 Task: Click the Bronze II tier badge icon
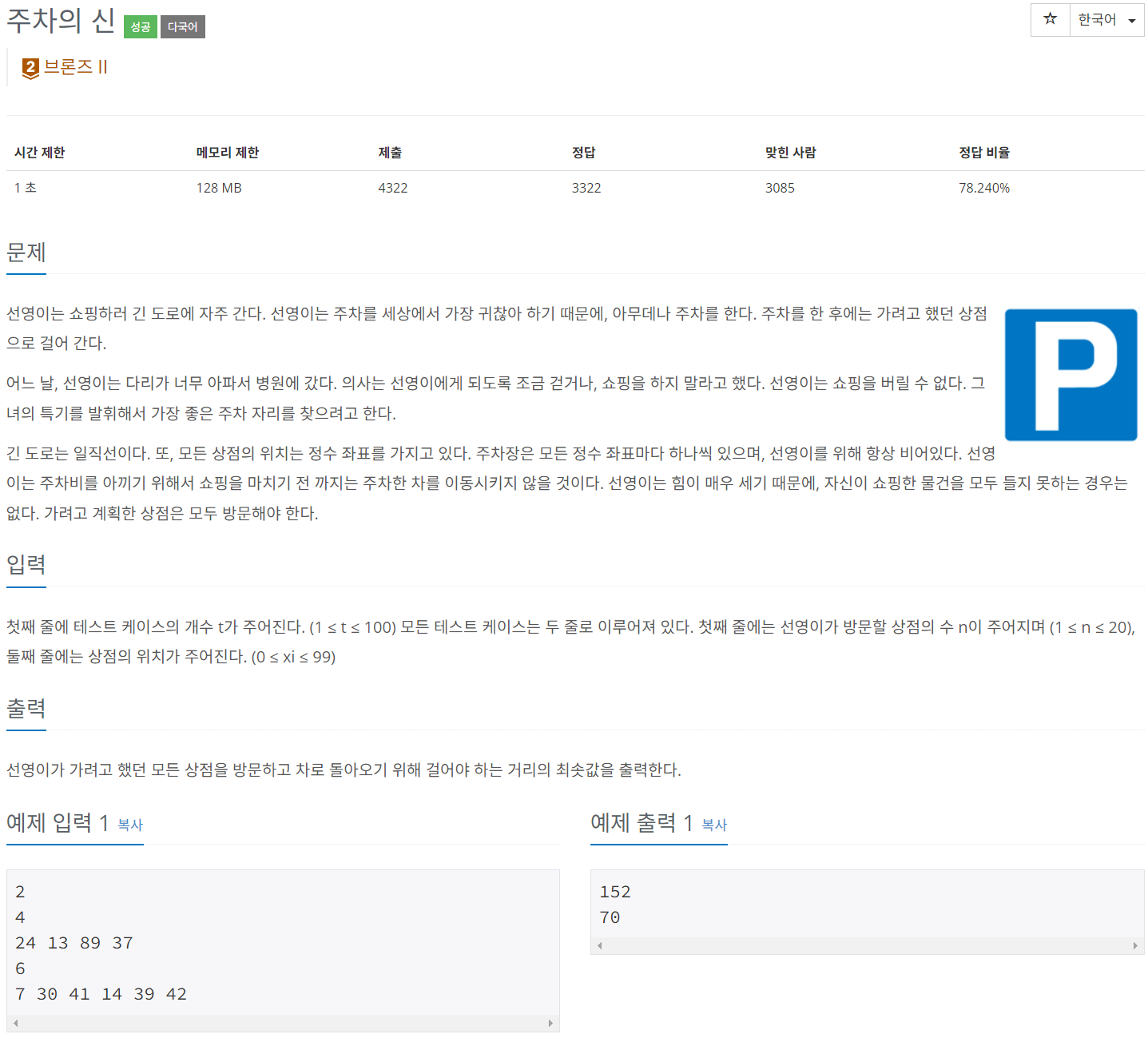coord(30,68)
